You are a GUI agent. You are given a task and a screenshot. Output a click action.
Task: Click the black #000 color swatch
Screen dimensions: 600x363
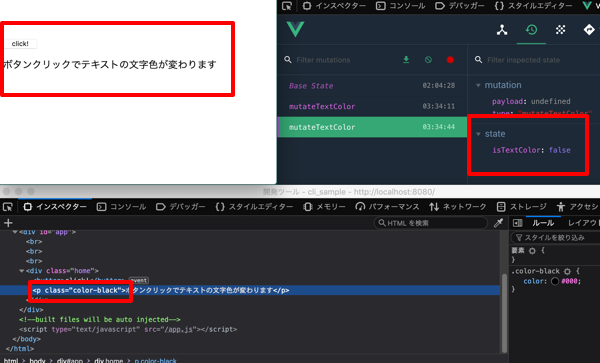(555, 281)
